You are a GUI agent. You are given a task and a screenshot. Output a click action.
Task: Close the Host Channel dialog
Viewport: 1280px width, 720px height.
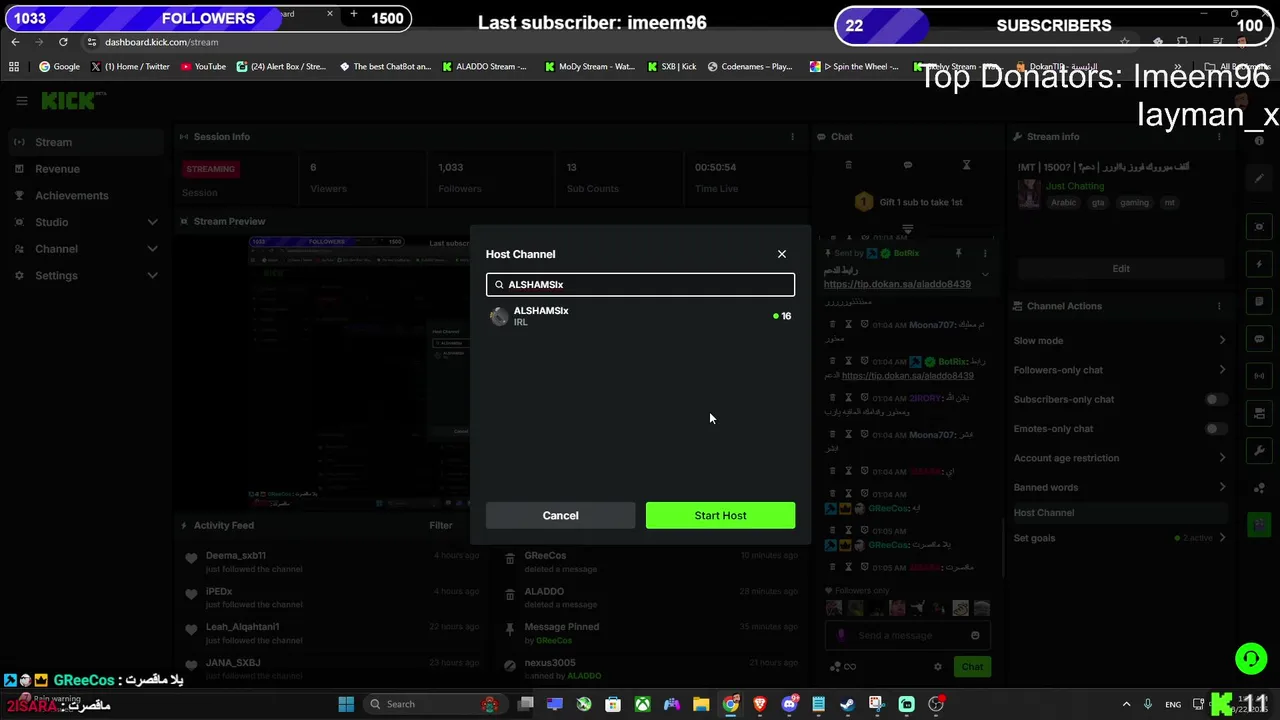782,254
